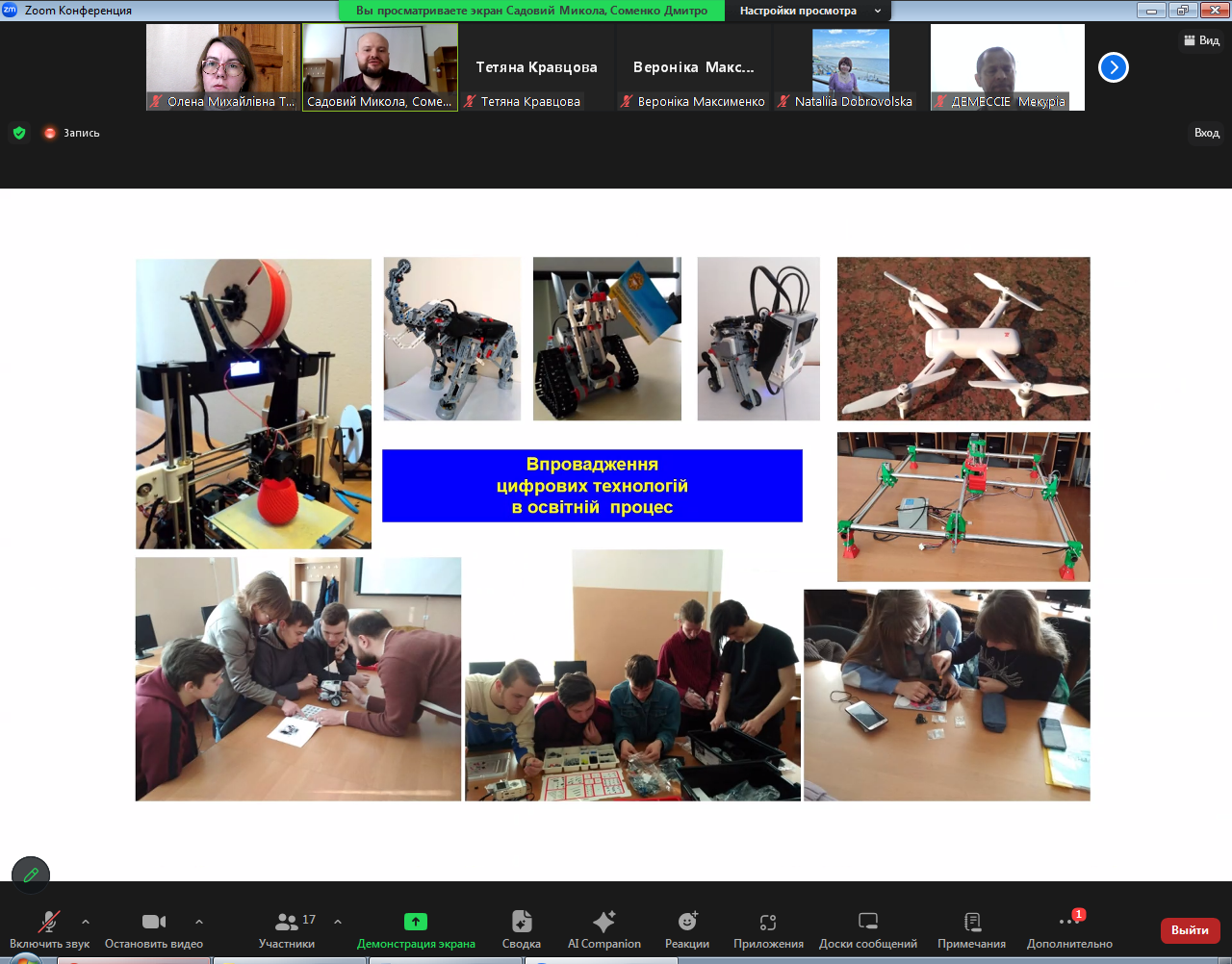Expand audio options arrow beside microphone
This screenshot has height=964, width=1232.
(x=86, y=922)
